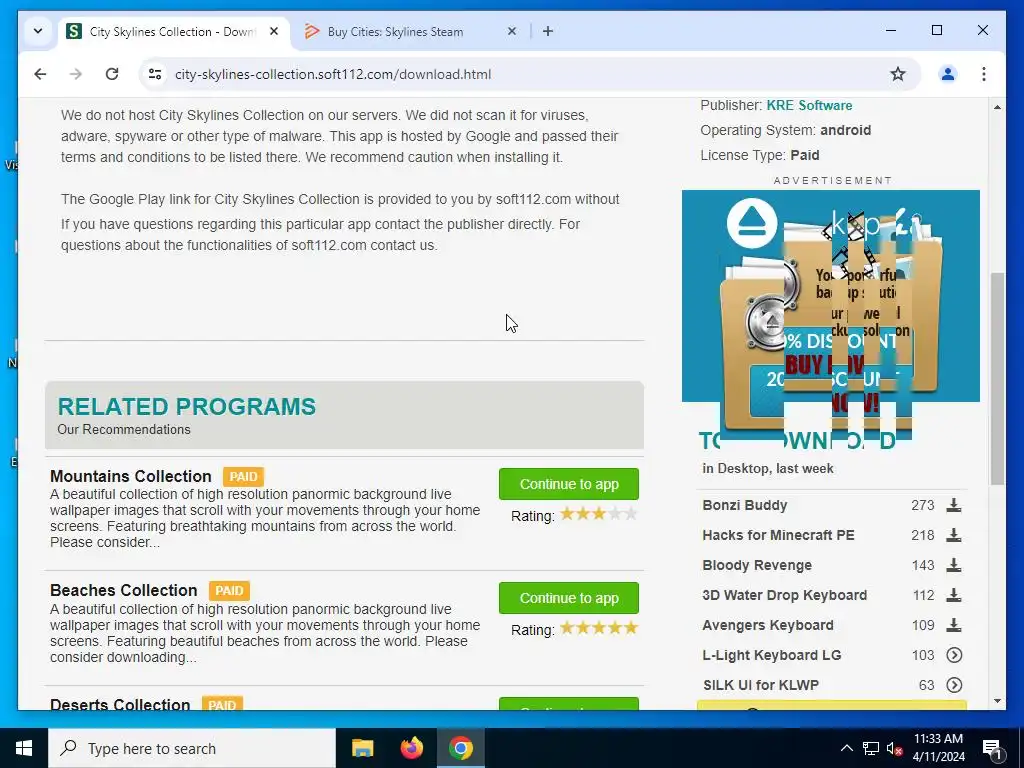Viewport: 1024px width, 768px height.
Task: Open the Mountains Collection program link
Action: tap(131, 476)
